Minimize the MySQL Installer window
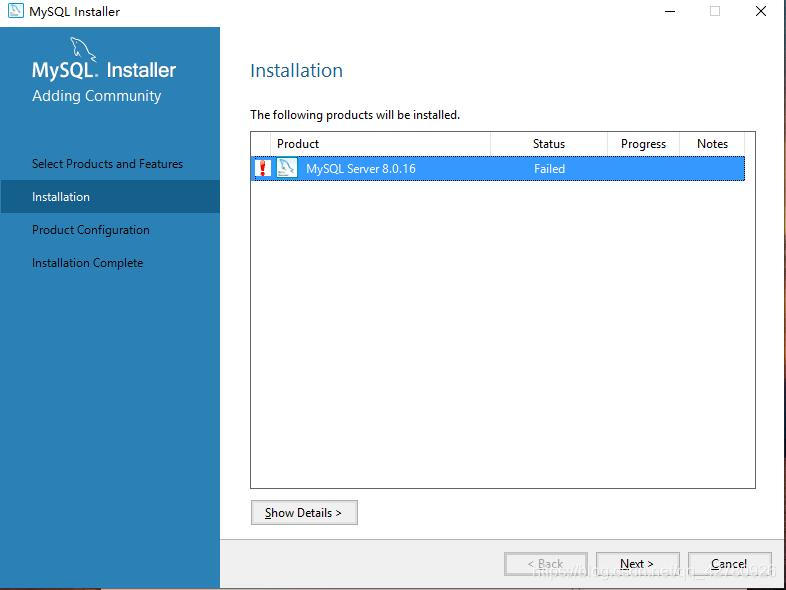Screen dimensions: 786x590 (x=670, y=11)
